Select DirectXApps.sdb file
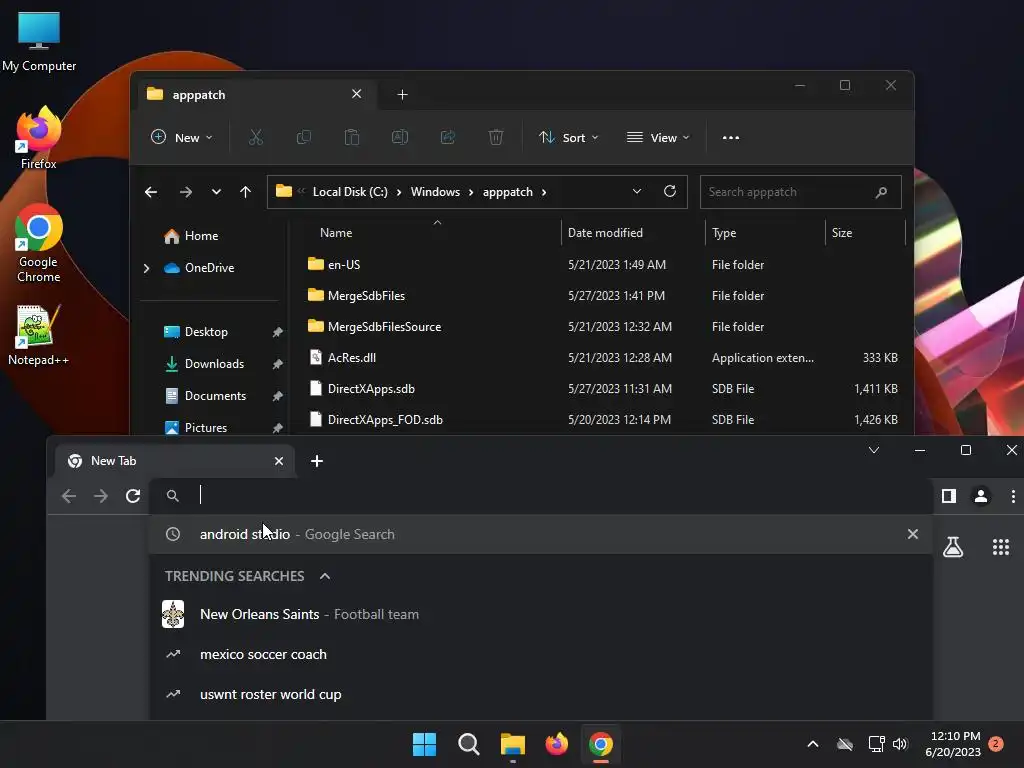This screenshot has width=1024, height=768. (x=371, y=389)
